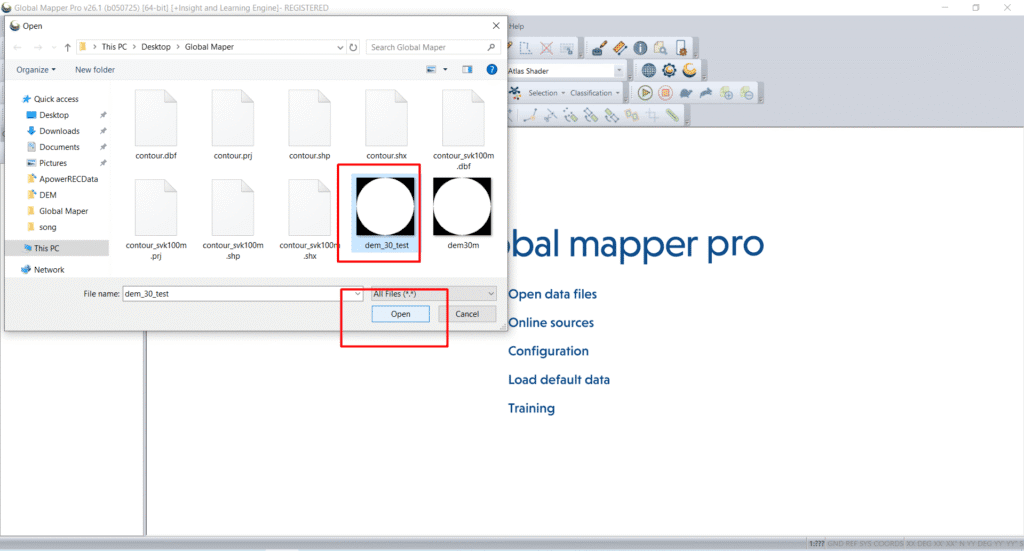Click the scissors cut-line digitizer icon
This screenshot has height=551, width=1024.
point(551,116)
